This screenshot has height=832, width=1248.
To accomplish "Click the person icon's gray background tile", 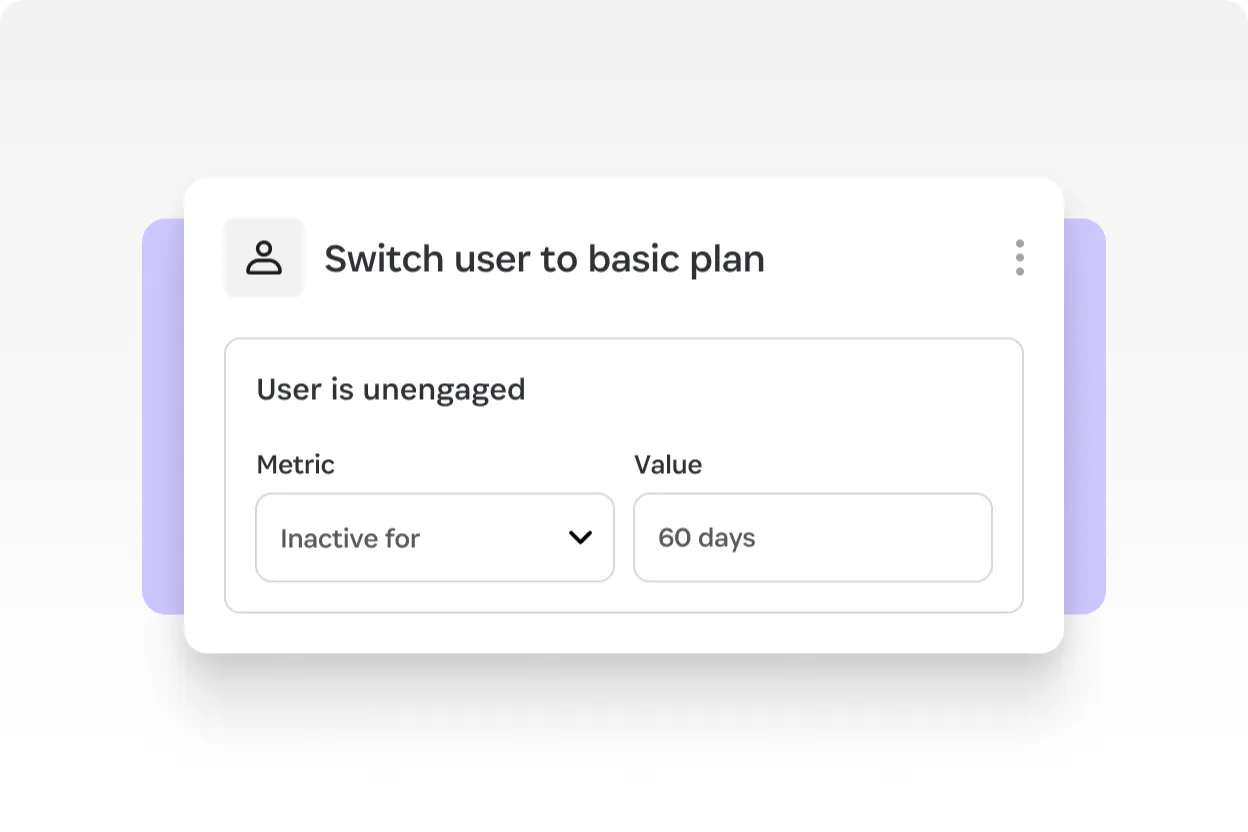I will tap(263, 257).
